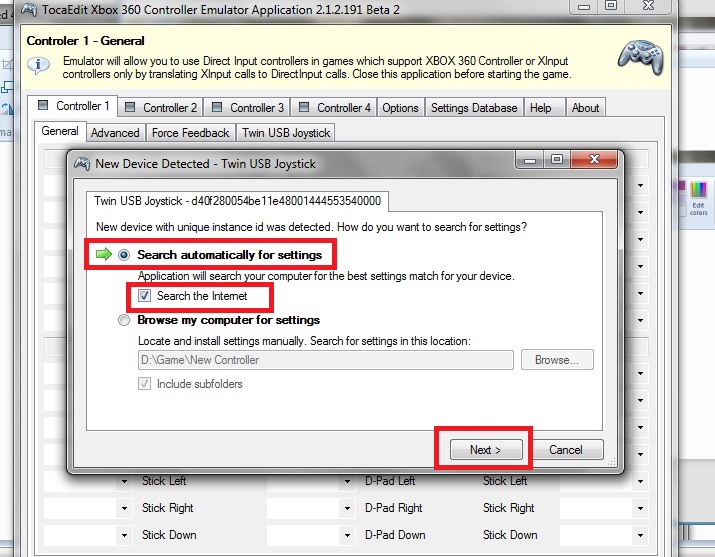Screen dimensions: 715x557
Task: Maximize the New Device Detected dialog
Action: click(557, 159)
